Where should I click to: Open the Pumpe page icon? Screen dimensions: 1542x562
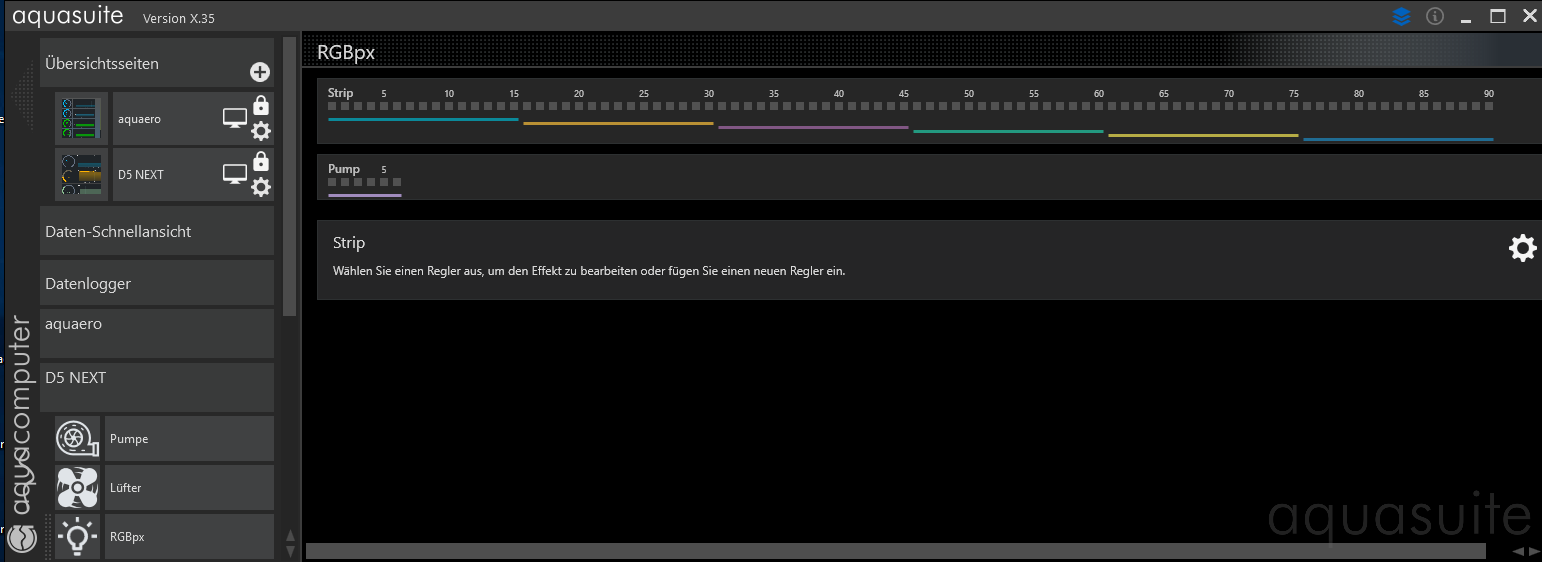[77, 439]
